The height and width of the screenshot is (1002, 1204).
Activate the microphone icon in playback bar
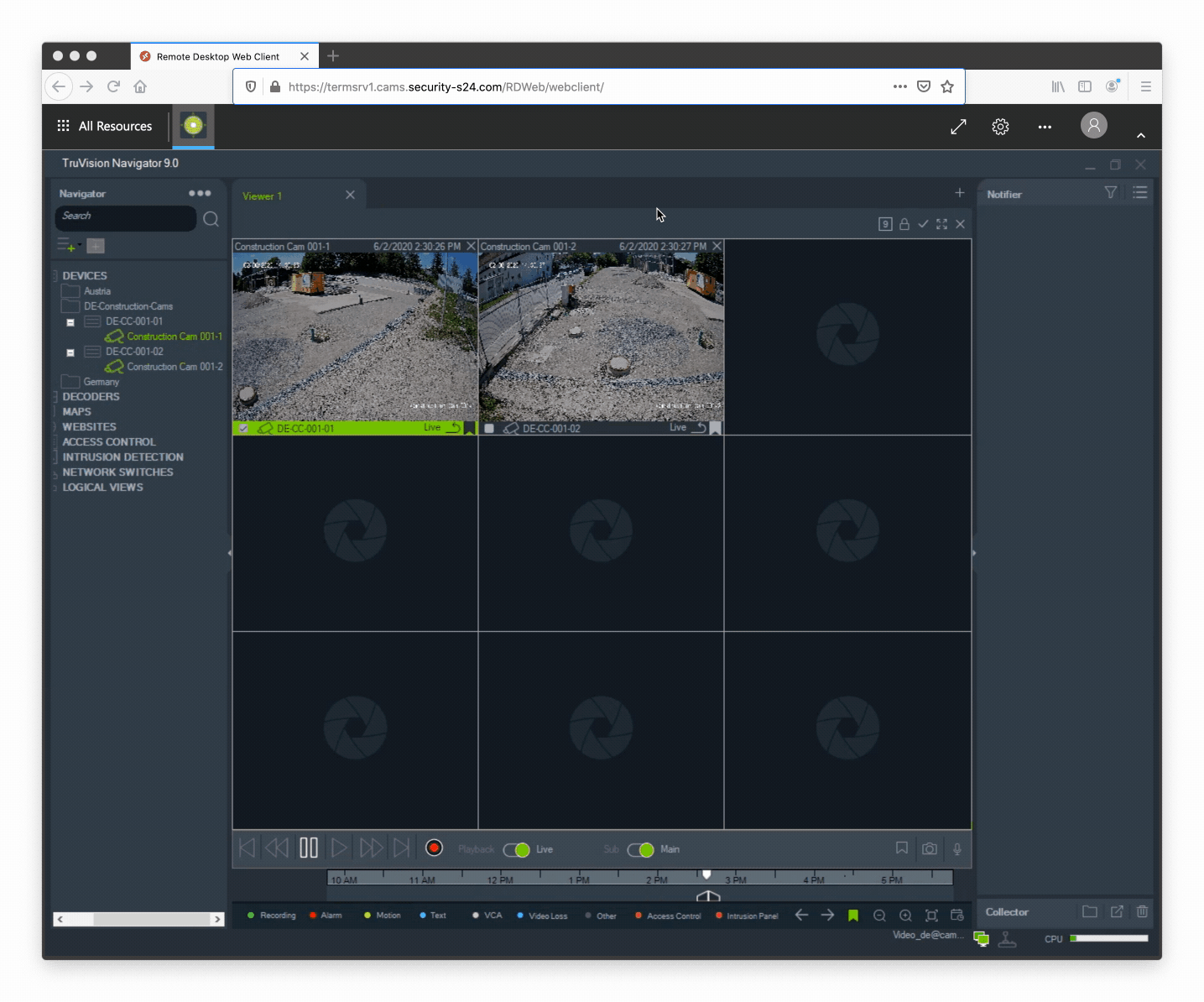coord(957,848)
